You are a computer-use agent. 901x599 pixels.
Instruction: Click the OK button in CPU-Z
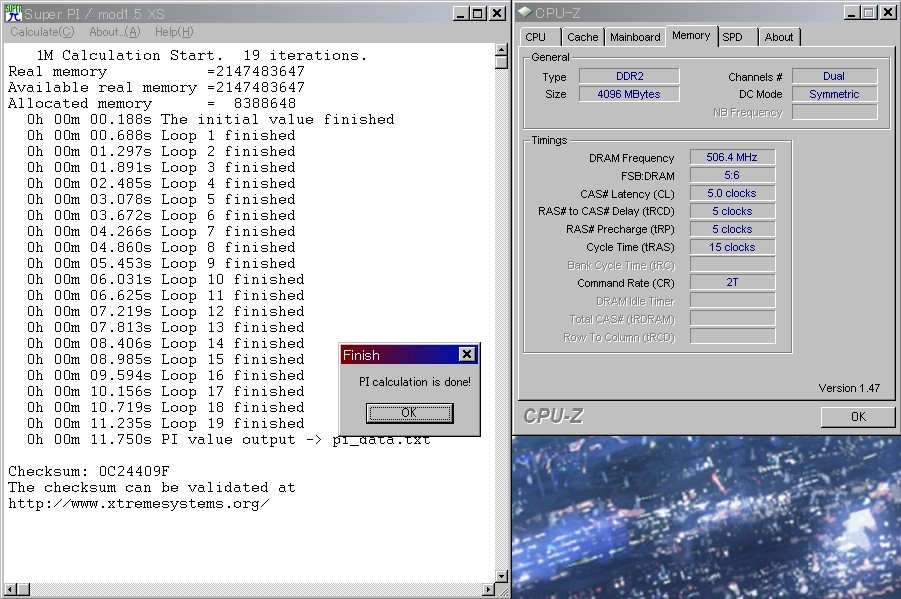click(857, 417)
